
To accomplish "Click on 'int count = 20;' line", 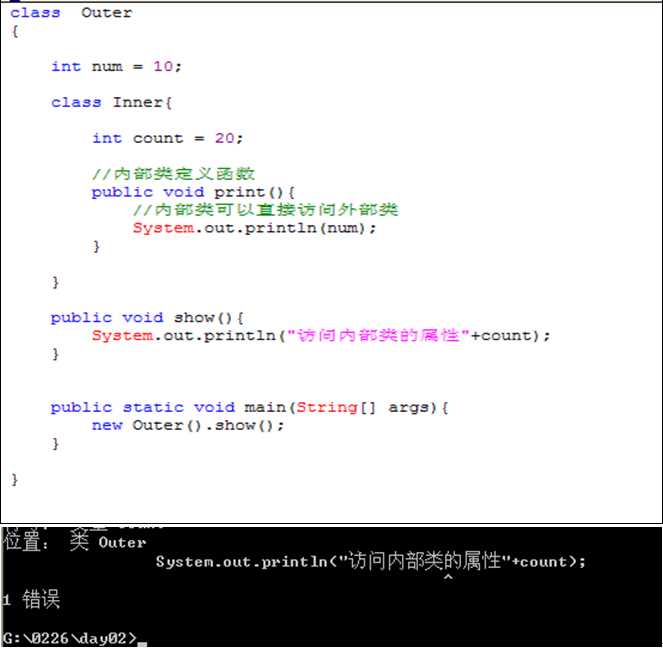I will (x=167, y=138).
